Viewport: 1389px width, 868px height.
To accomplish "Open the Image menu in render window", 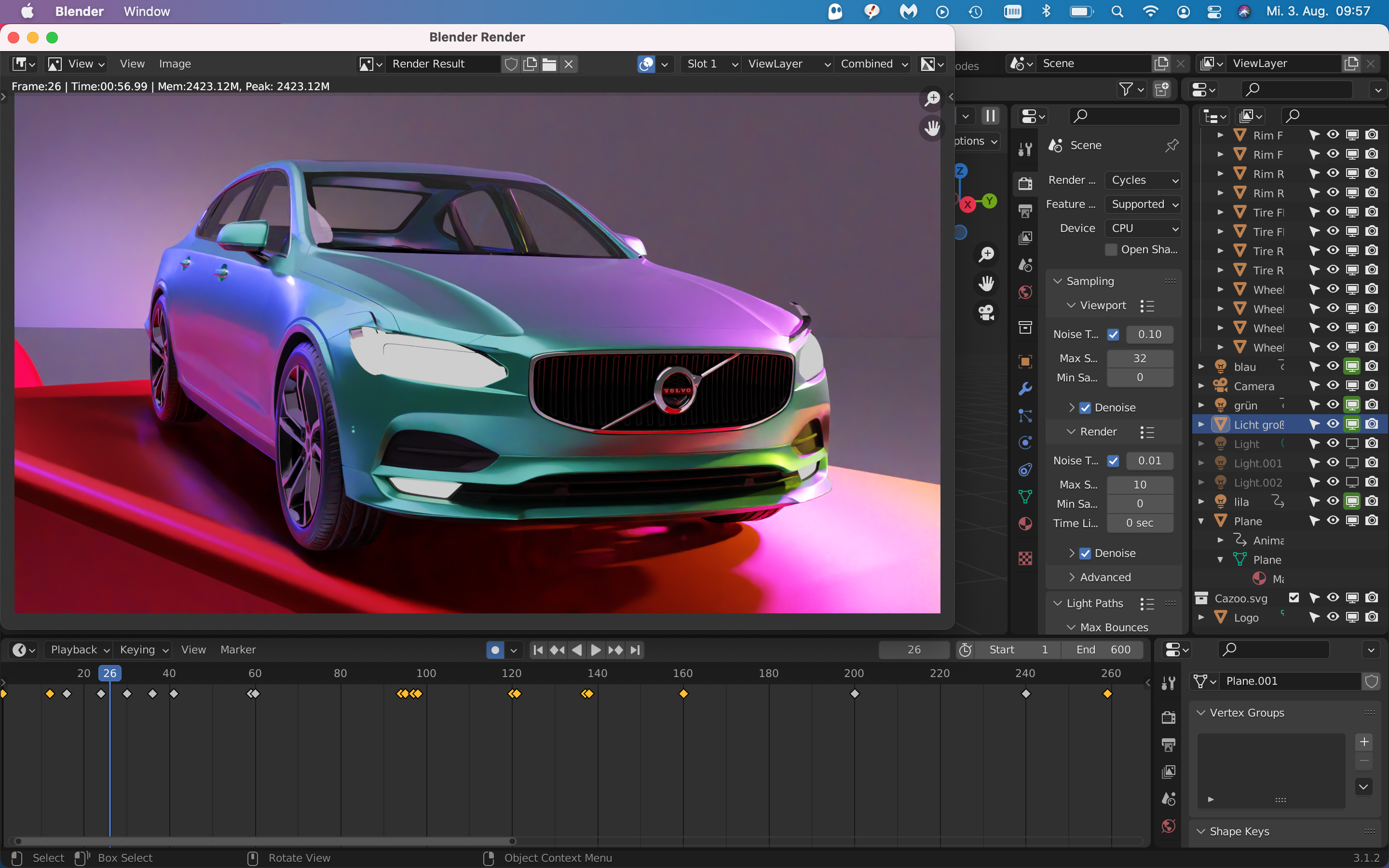I will click(x=175, y=64).
